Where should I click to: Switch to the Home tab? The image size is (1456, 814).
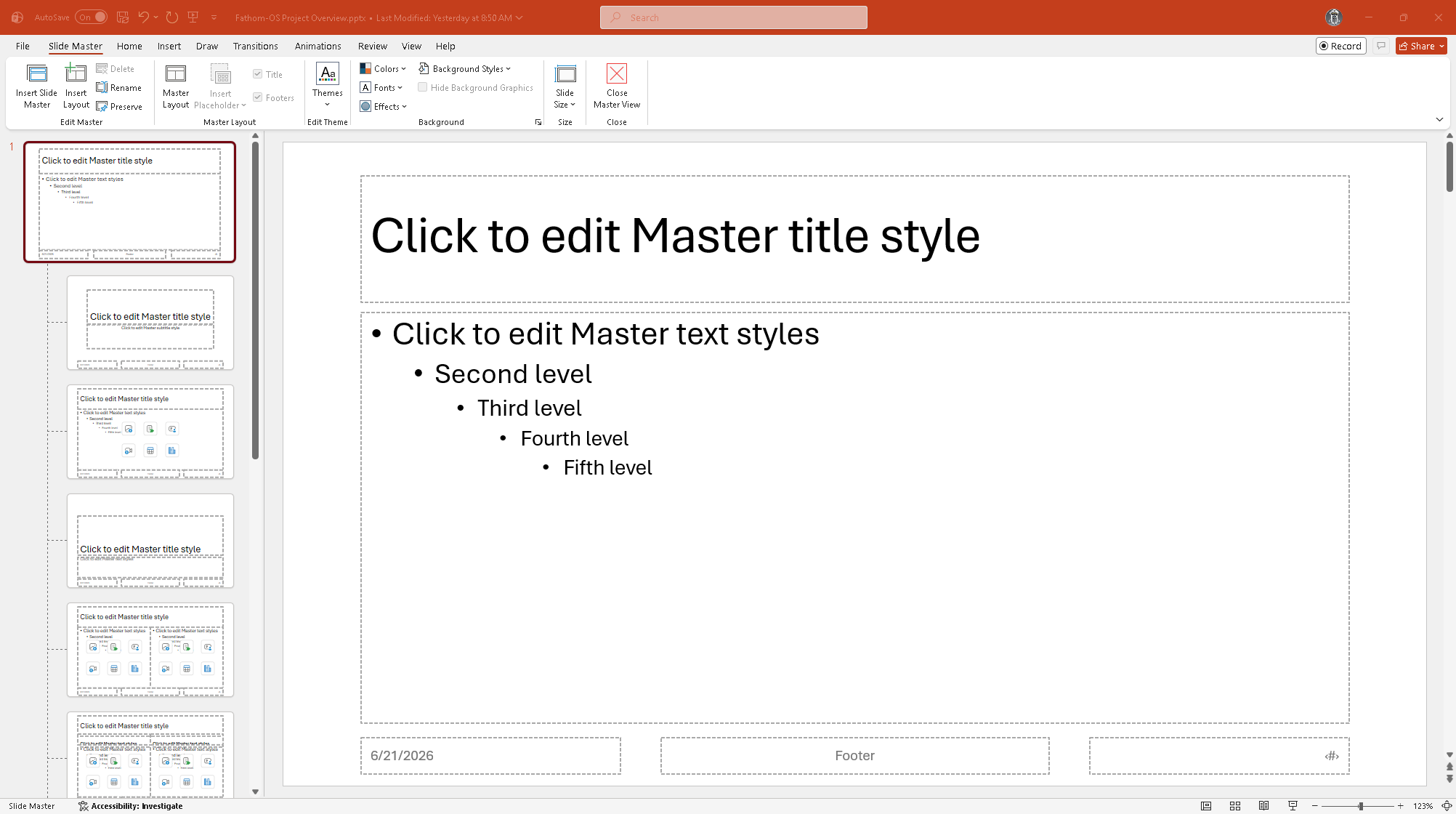pos(129,46)
